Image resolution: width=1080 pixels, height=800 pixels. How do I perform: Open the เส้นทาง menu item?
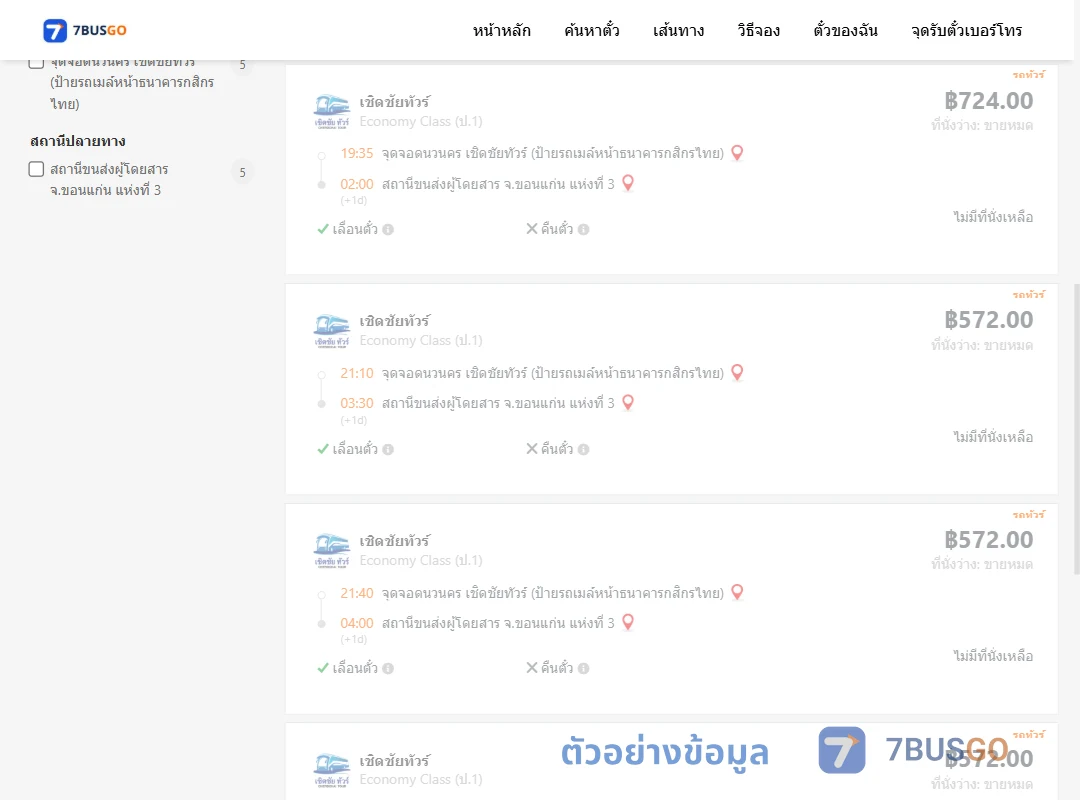[x=678, y=30]
